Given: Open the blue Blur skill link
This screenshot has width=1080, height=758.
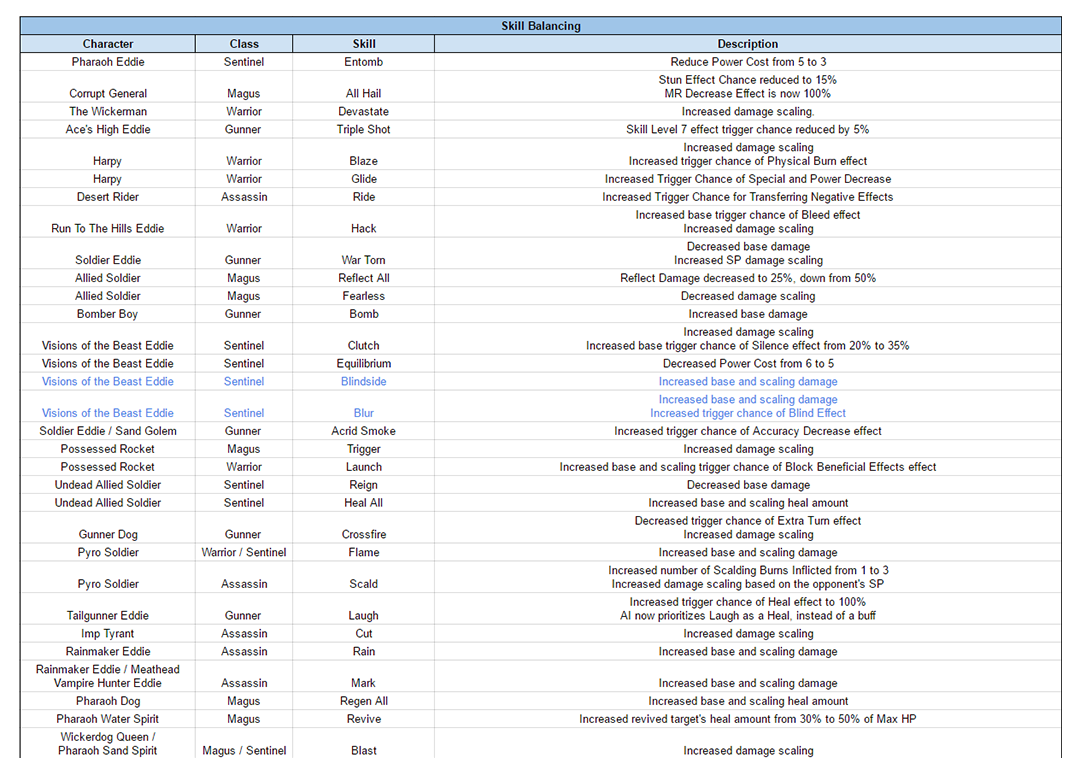Looking at the screenshot, I should pyautogui.click(x=363, y=413).
